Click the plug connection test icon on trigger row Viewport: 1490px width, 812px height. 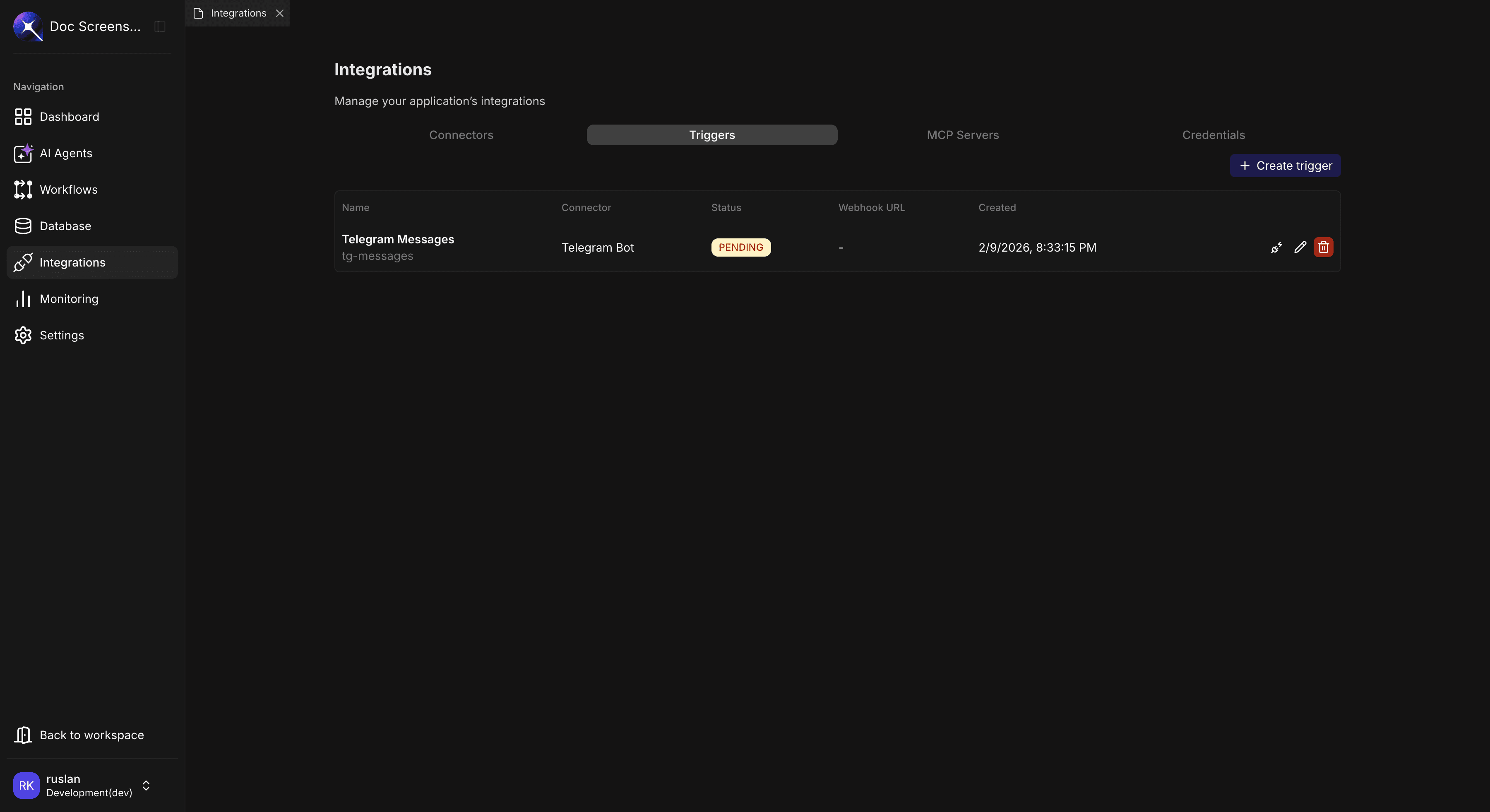[1276, 247]
